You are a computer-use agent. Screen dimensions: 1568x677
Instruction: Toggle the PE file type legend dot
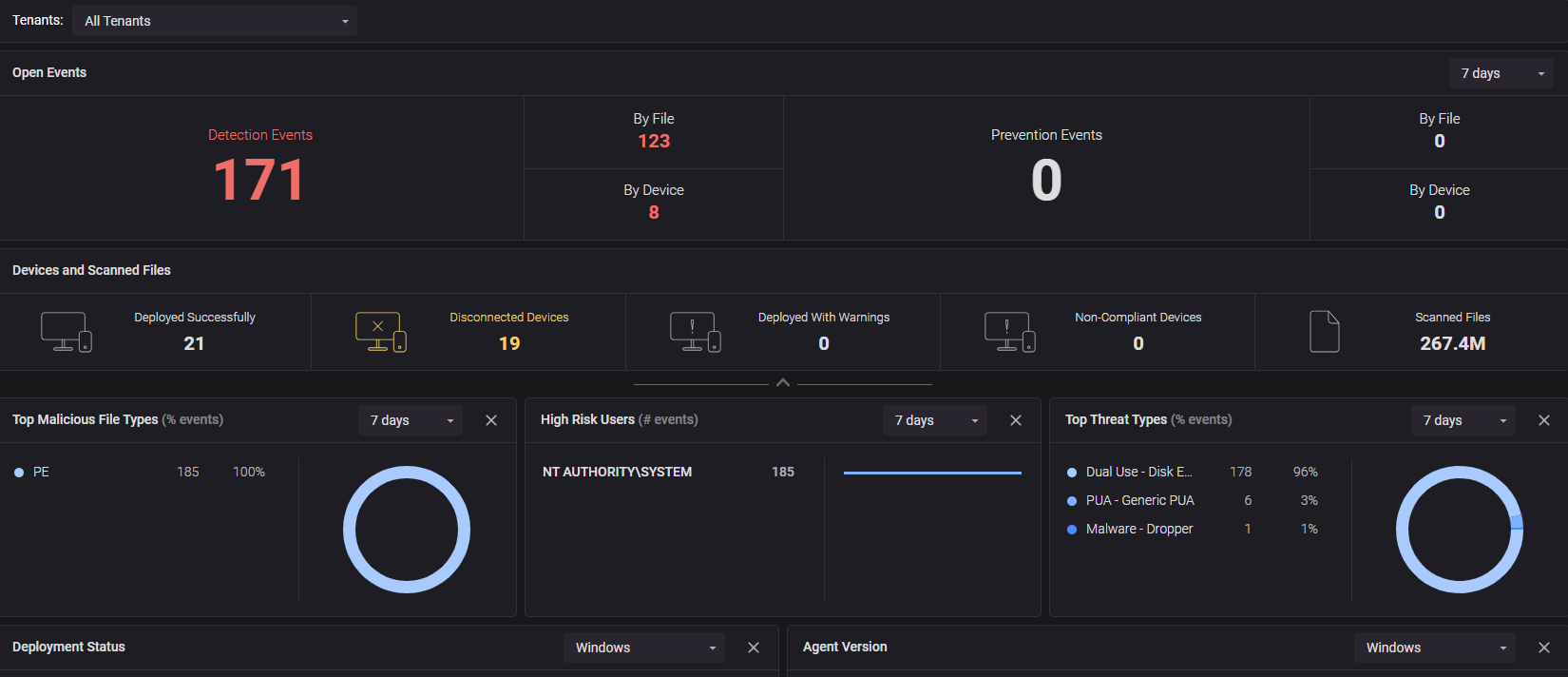[19, 473]
